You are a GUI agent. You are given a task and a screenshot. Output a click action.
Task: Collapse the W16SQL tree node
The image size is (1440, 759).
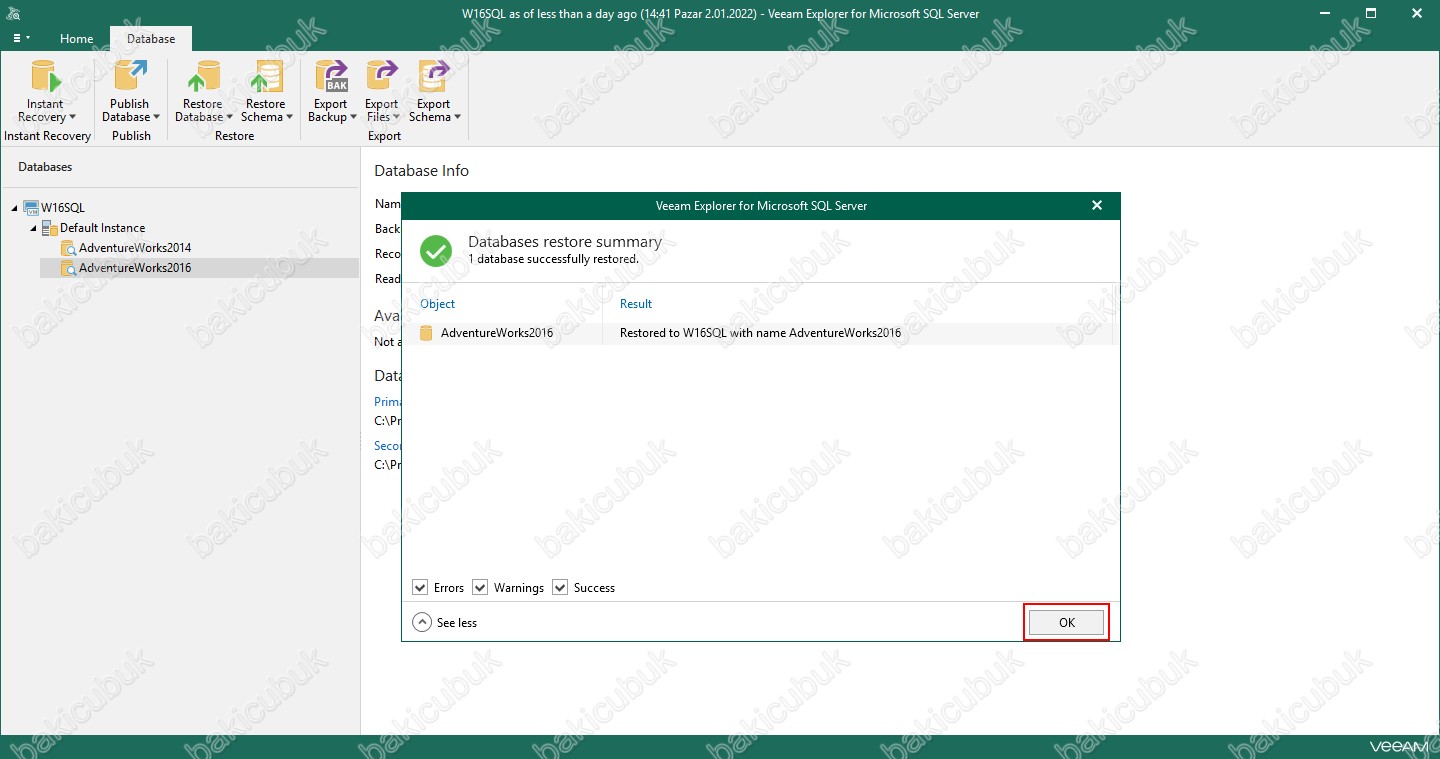click(x=14, y=208)
